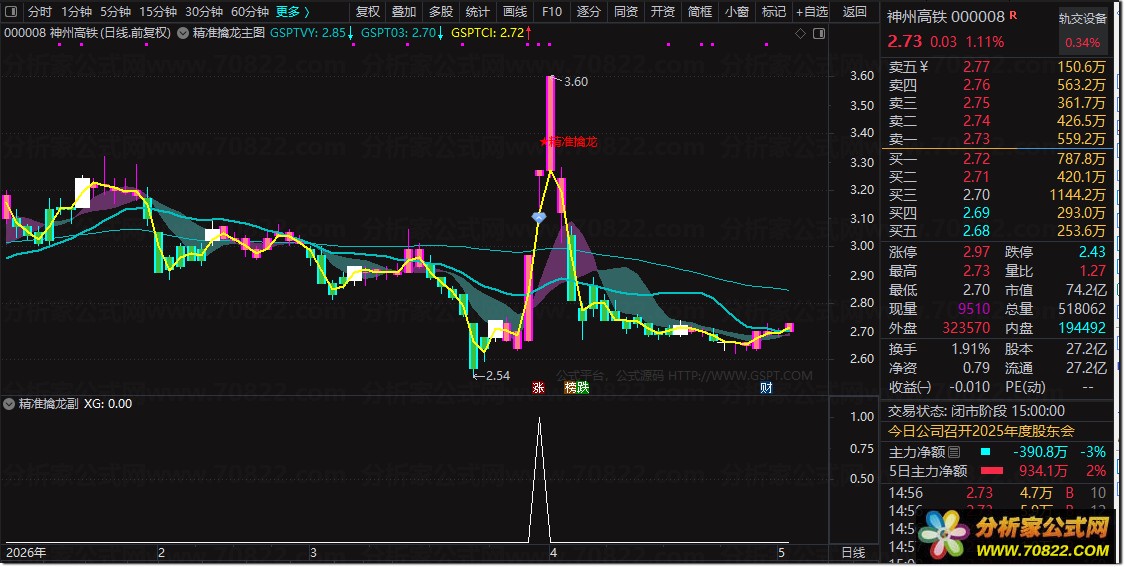This screenshot has width=1126, height=567.
Task: Toggle the left sidebar panel icon
Action: (11, 11)
